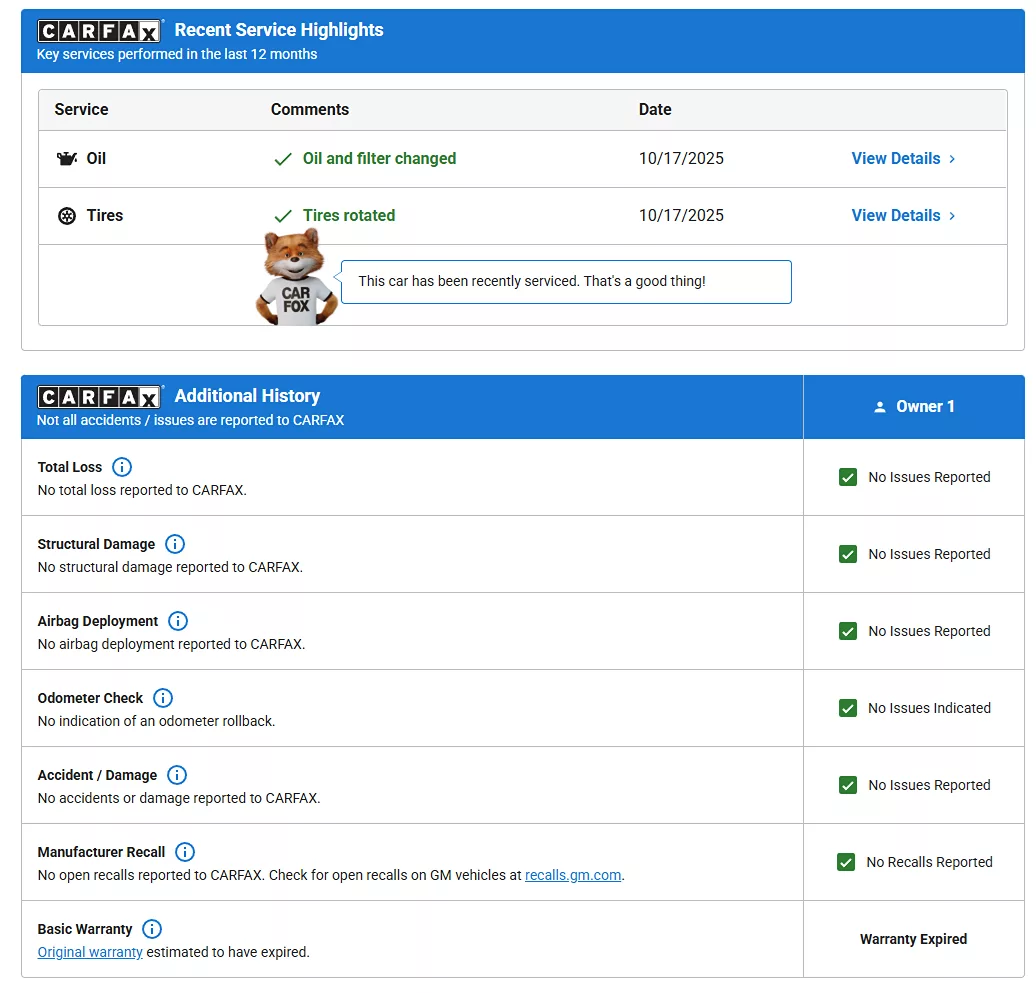This screenshot has height=993, width=1036.
Task: Click the Car Fox mascot image
Action: 296,278
